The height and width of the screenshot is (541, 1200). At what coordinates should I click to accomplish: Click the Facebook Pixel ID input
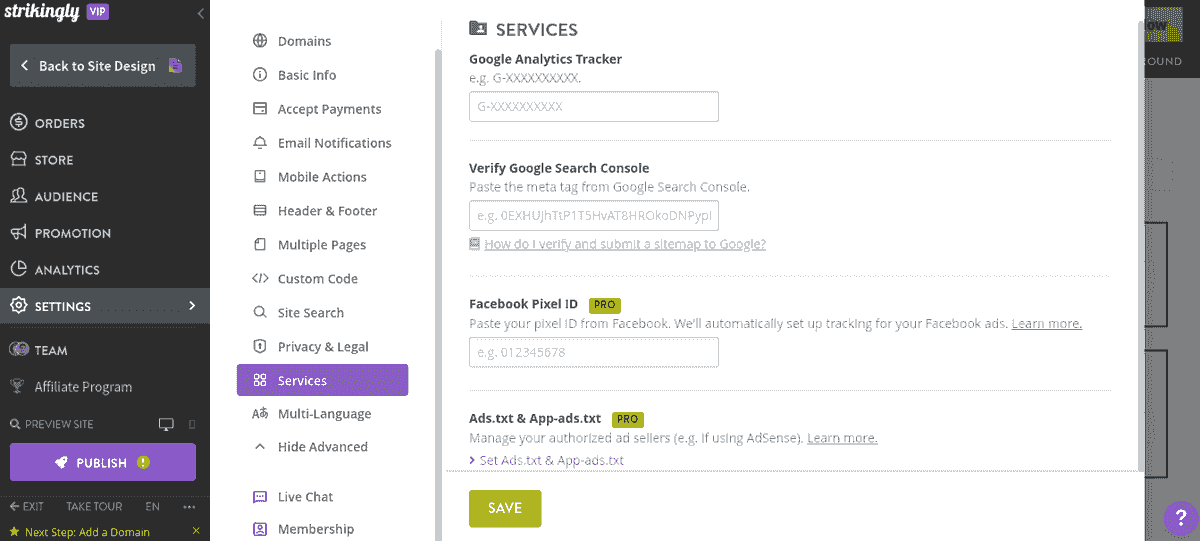(x=594, y=352)
